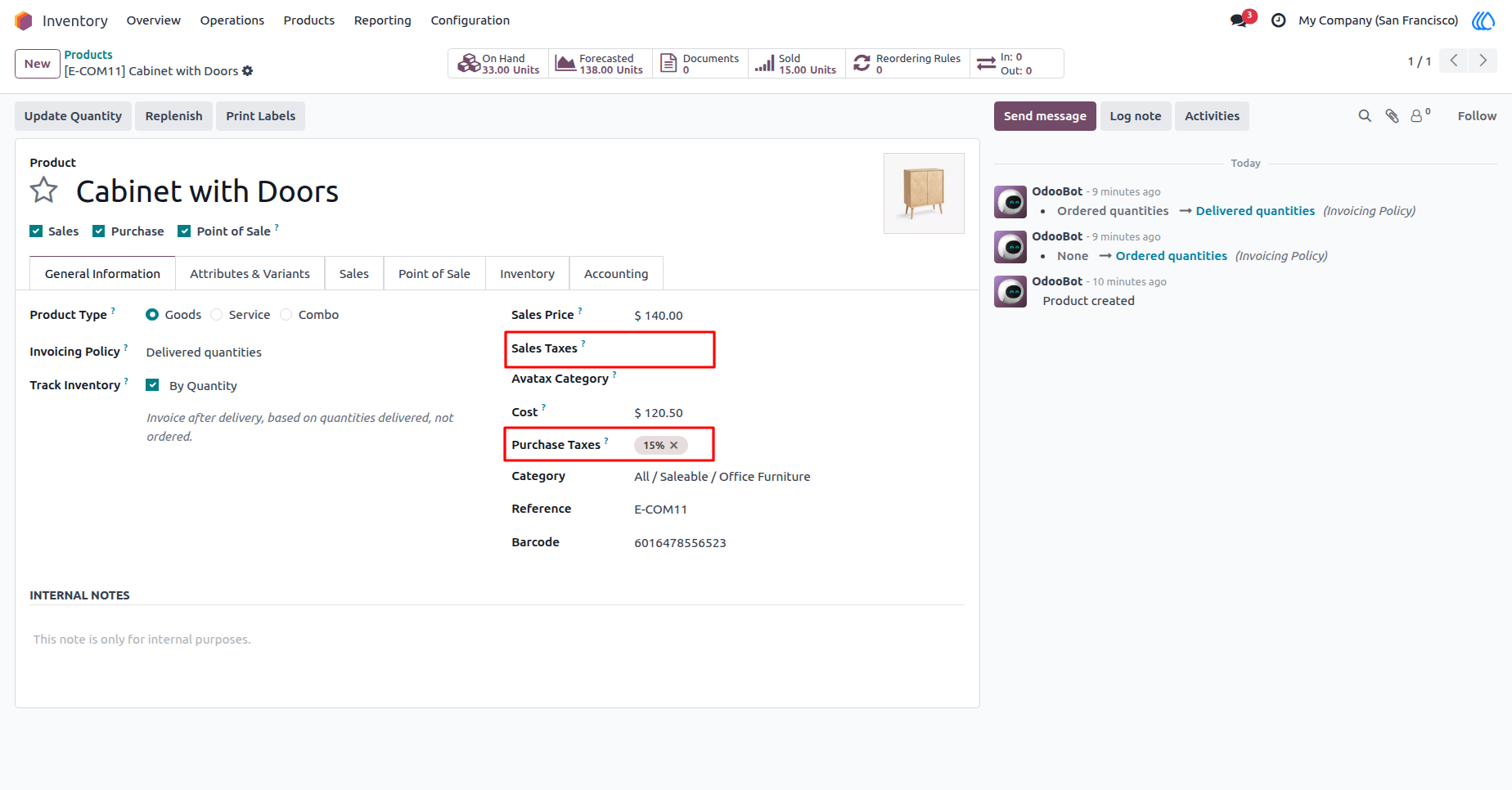This screenshot has width=1512, height=790.
Task: Click the Replenish button
Action: pos(173,116)
